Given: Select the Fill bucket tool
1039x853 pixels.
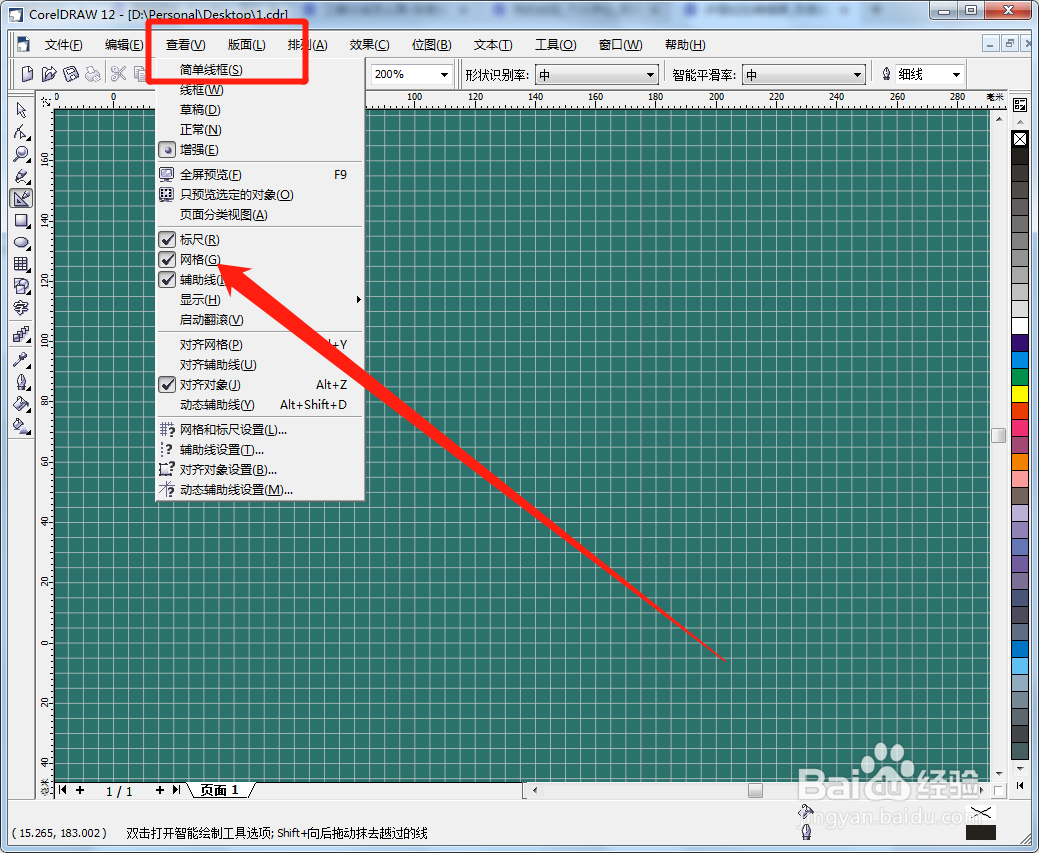Looking at the screenshot, I should click(x=21, y=404).
